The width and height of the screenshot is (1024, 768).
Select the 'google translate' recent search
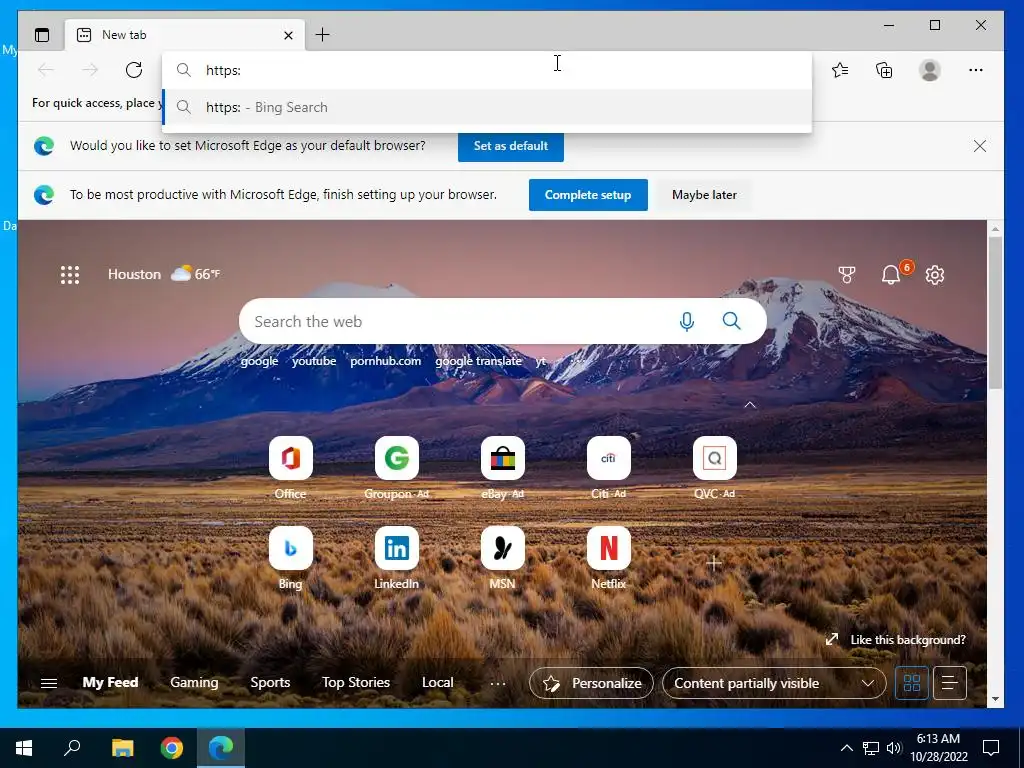[479, 361]
